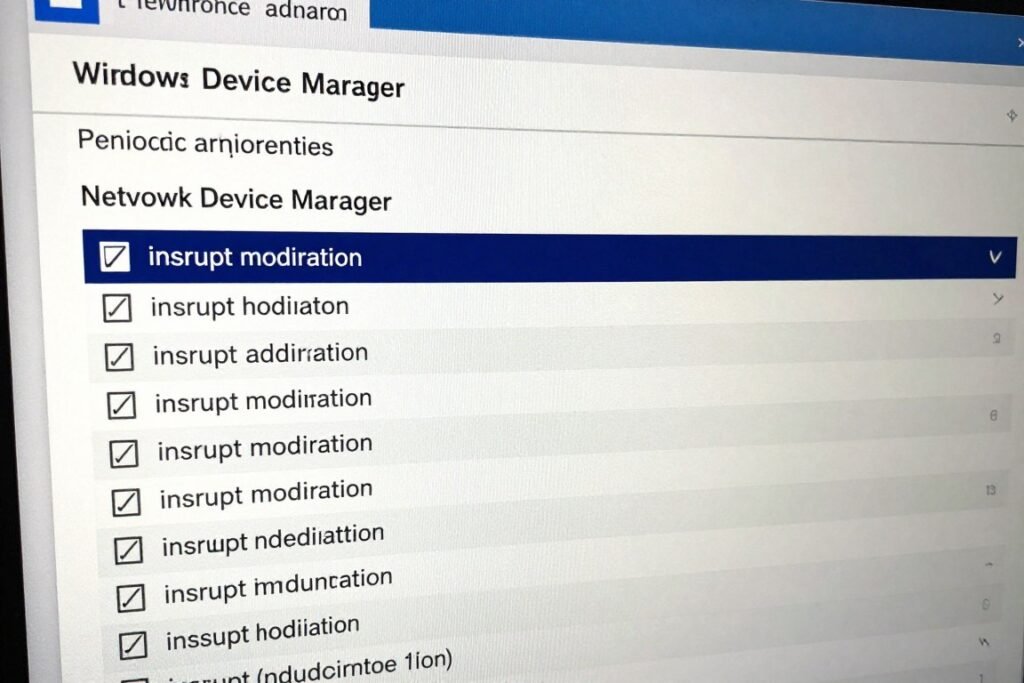Select the 'Peniocdc arniorenties' entry

206,146
